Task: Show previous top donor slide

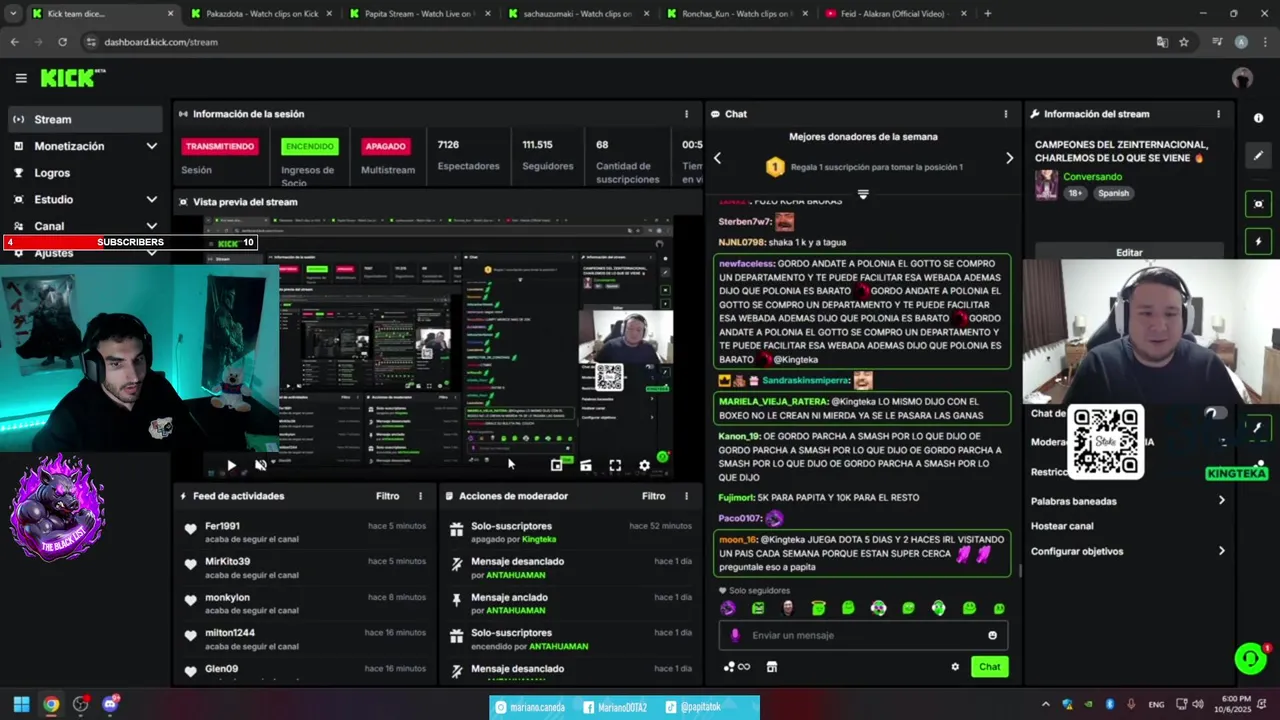Action: tap(717, 158)
